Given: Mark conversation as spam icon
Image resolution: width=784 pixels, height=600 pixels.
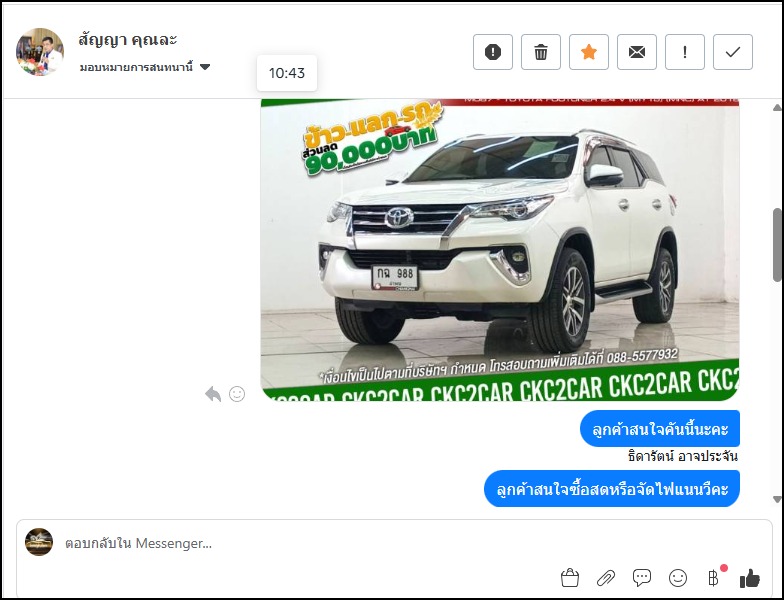Looking at the screenshot, I should click(492, 52).
